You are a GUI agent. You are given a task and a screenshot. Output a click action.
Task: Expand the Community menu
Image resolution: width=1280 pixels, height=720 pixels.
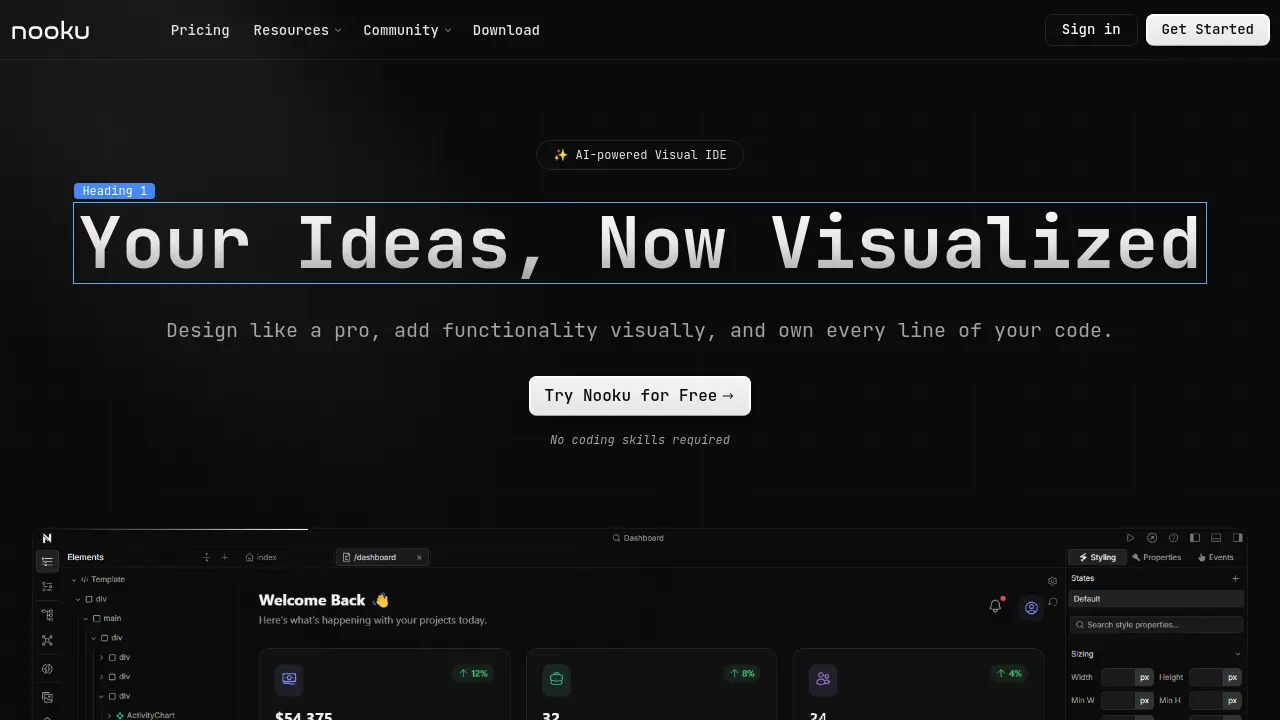click(407, 30)
